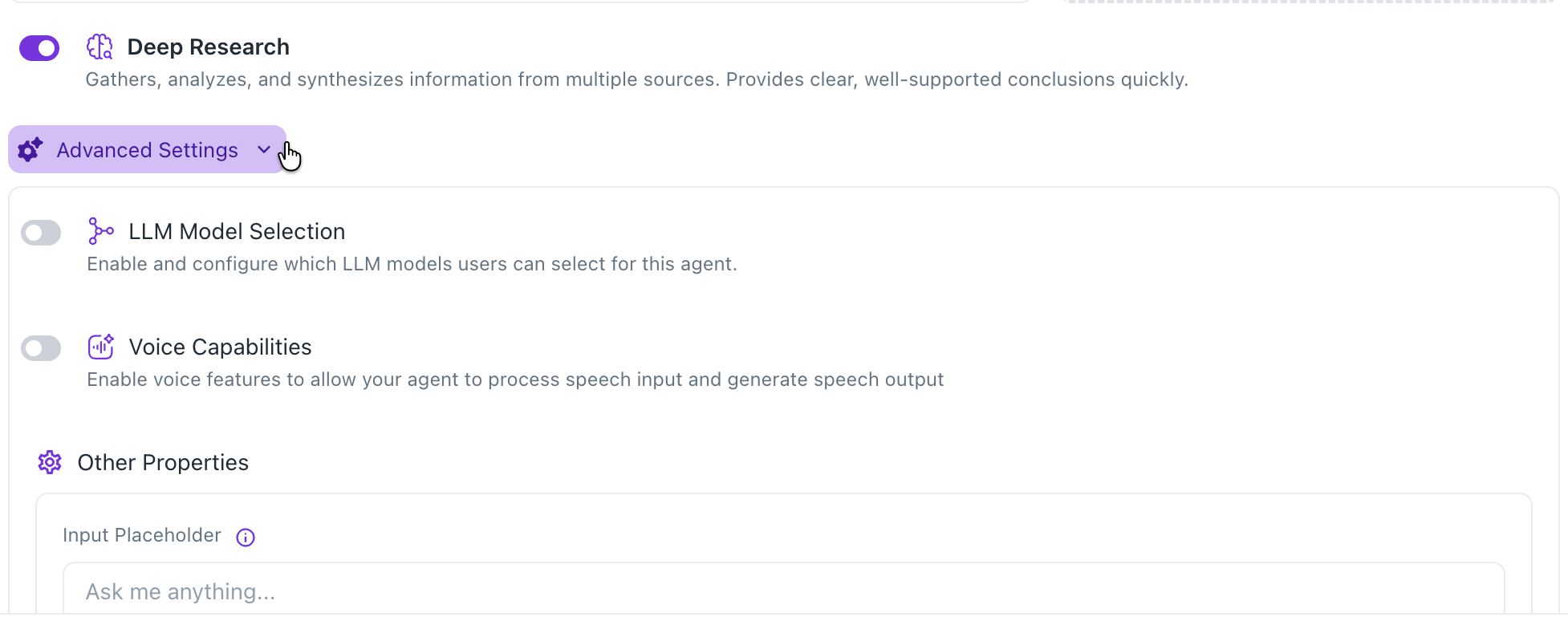The width and height of the screenshot is (1568, 621).
Task: Click the Other Properties section heading
Action: tap(163, 463)
